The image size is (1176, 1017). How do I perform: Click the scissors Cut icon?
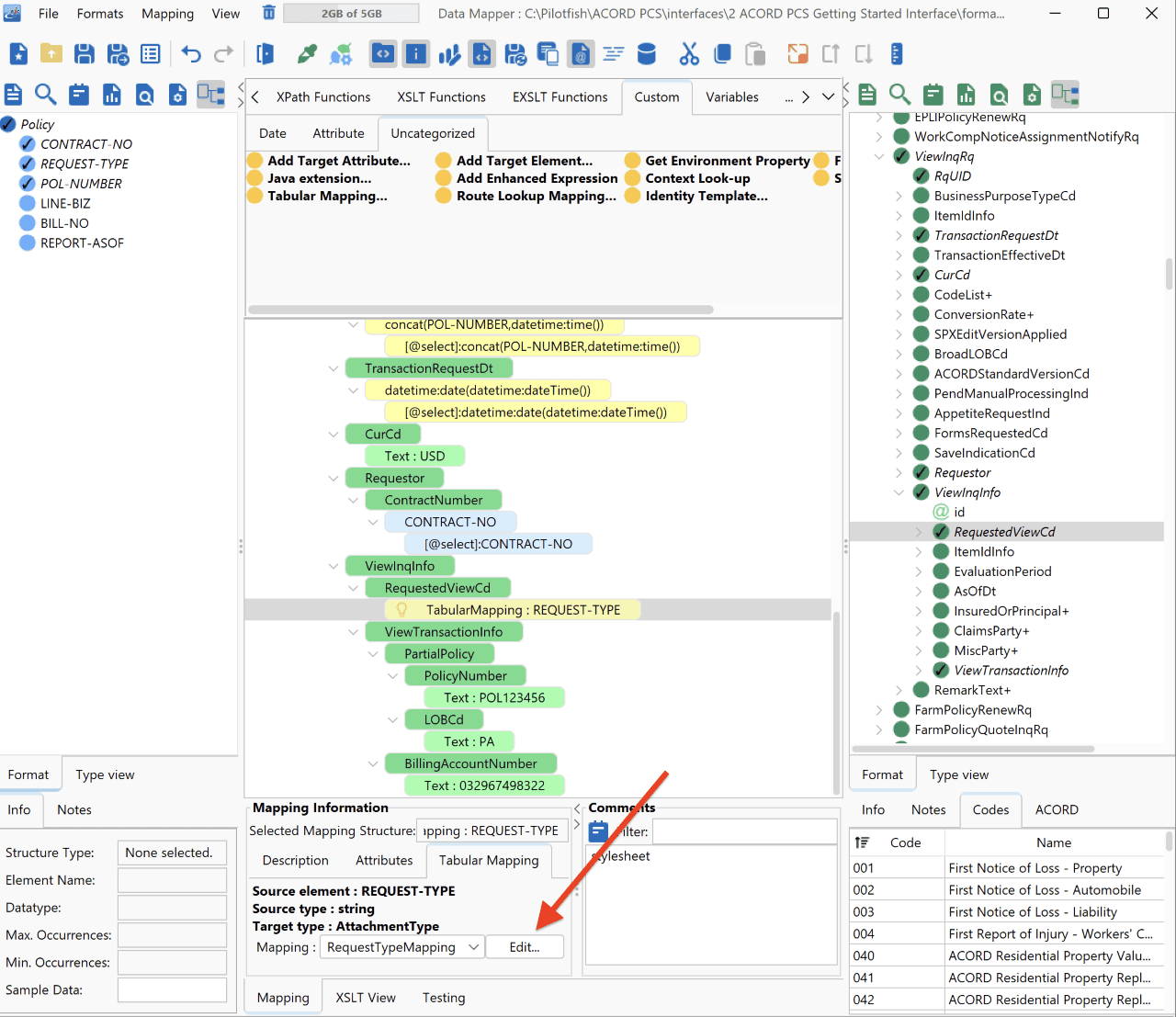point(689,54)
